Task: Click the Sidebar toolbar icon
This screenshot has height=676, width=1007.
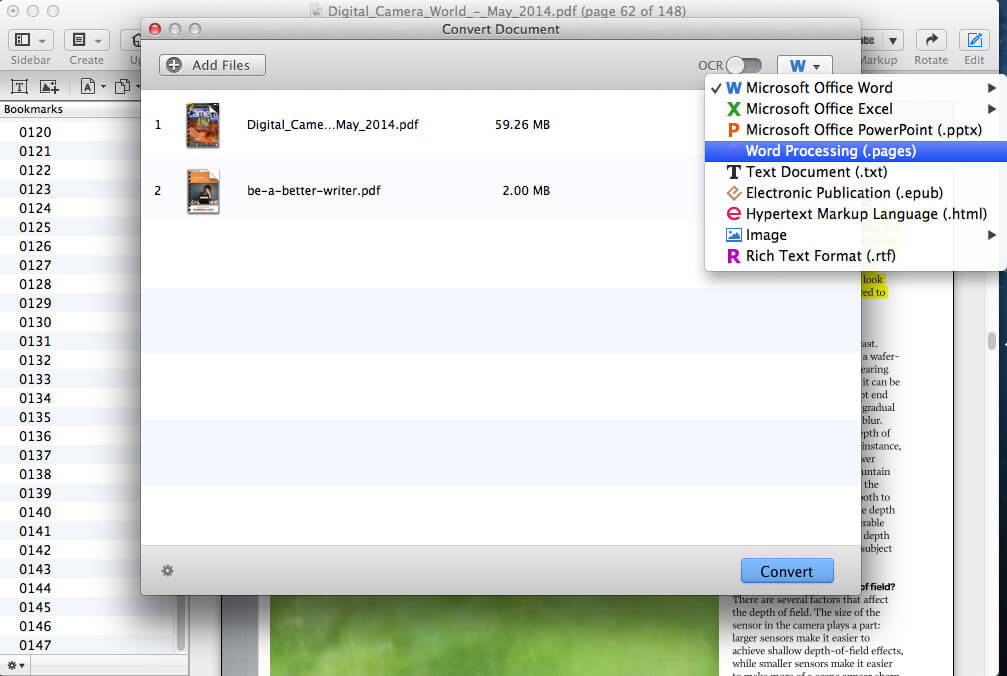Action: pyautogui.click(x=22, y=40)
